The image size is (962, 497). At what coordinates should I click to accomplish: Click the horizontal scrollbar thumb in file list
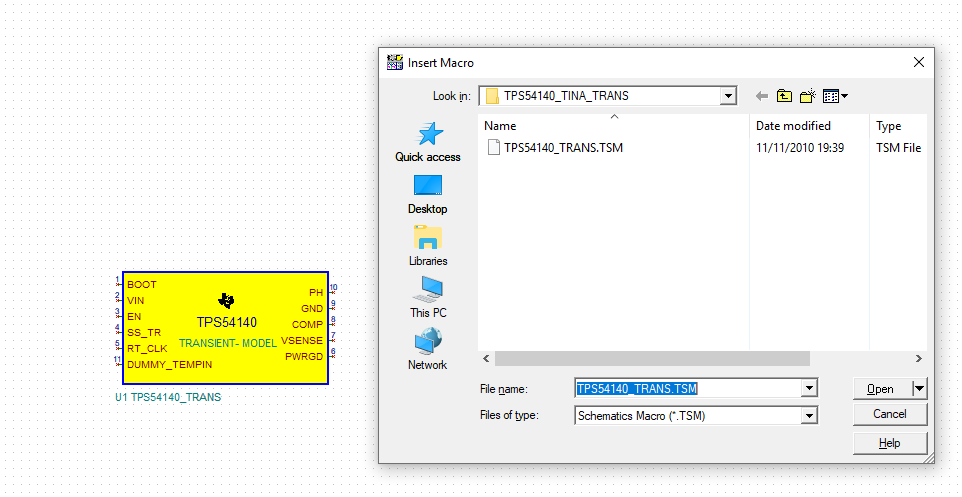coord(652,358)
